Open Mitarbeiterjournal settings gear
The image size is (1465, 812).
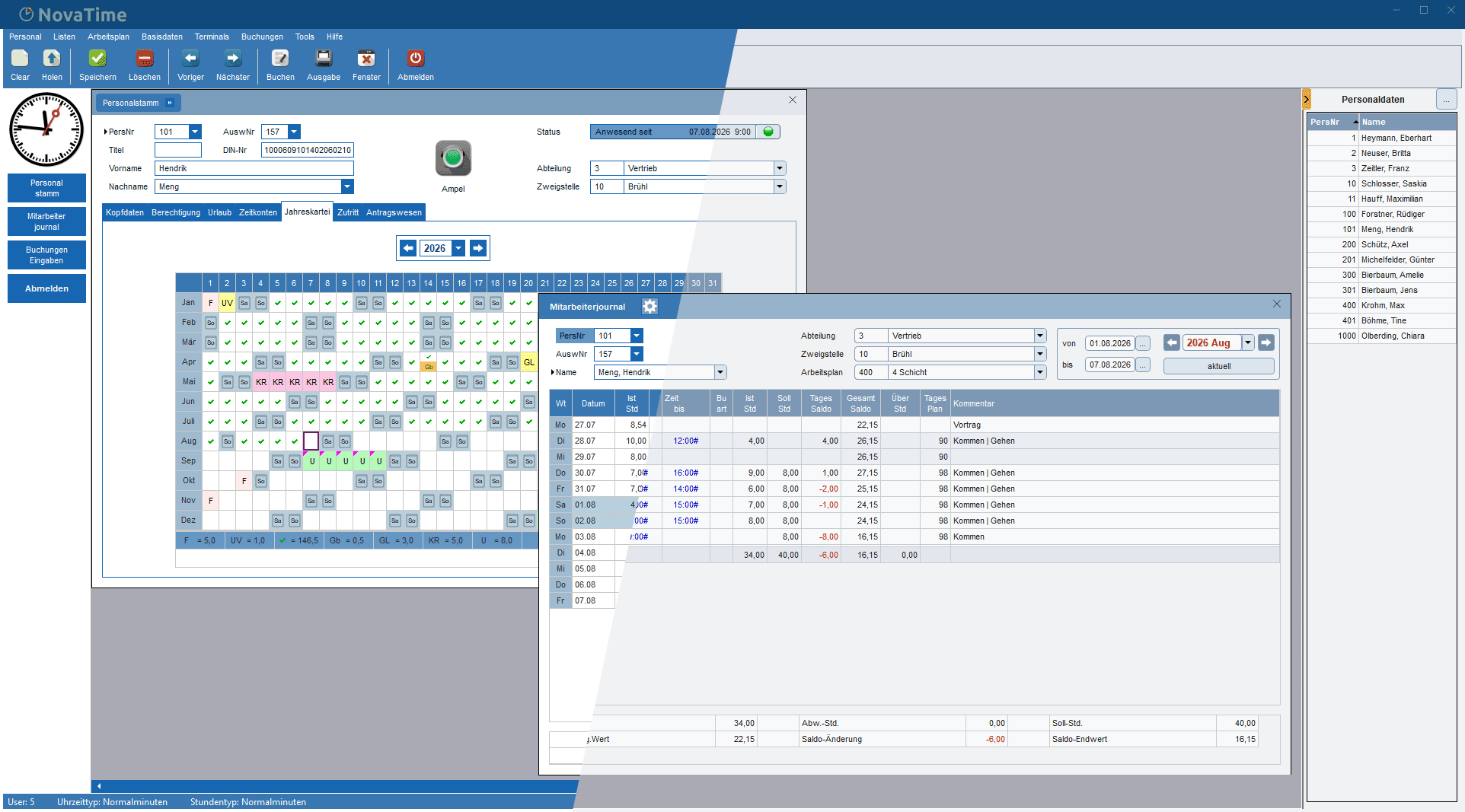point(650,307)
